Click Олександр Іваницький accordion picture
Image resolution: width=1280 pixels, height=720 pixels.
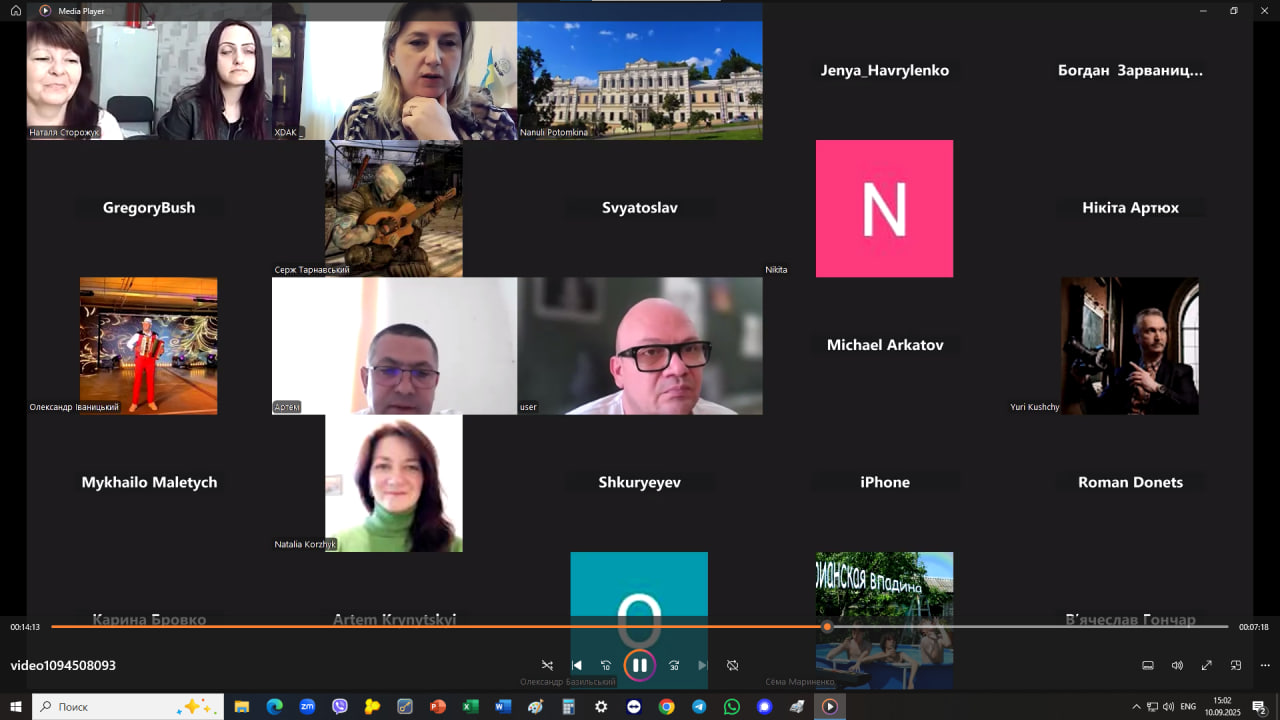coord(149,345)
